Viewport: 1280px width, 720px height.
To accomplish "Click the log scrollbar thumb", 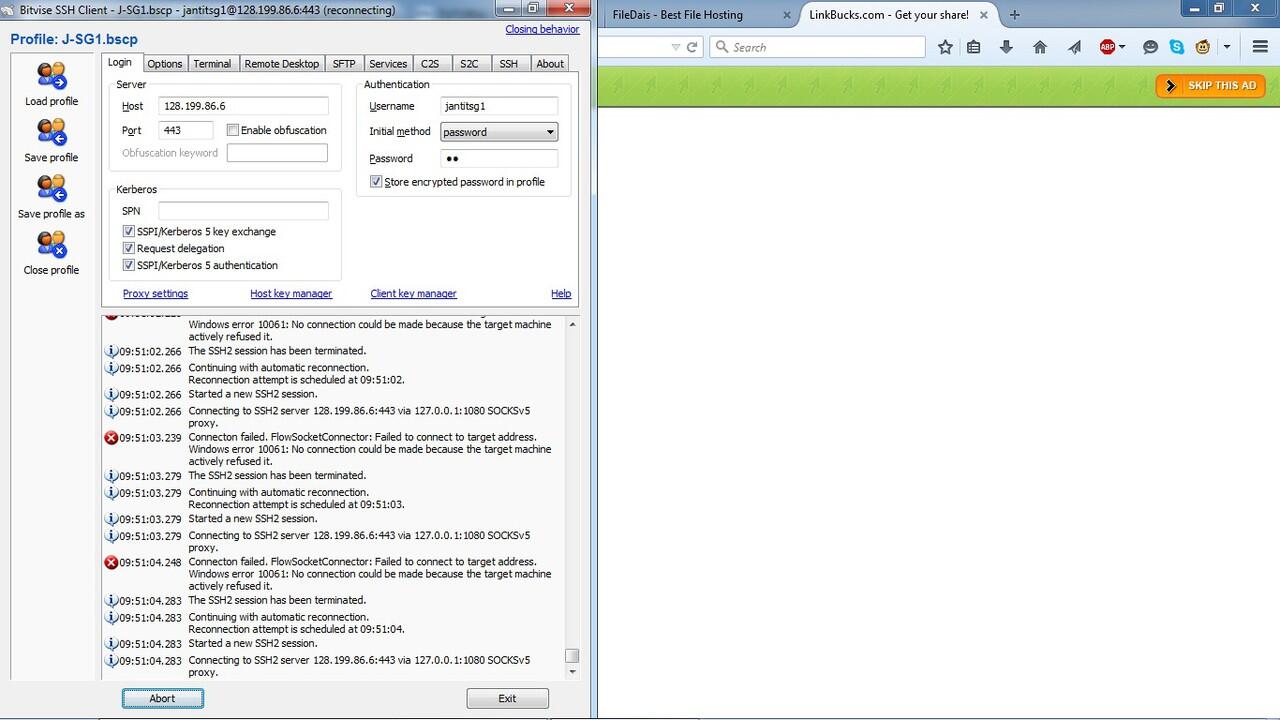I will coord(572,656).
